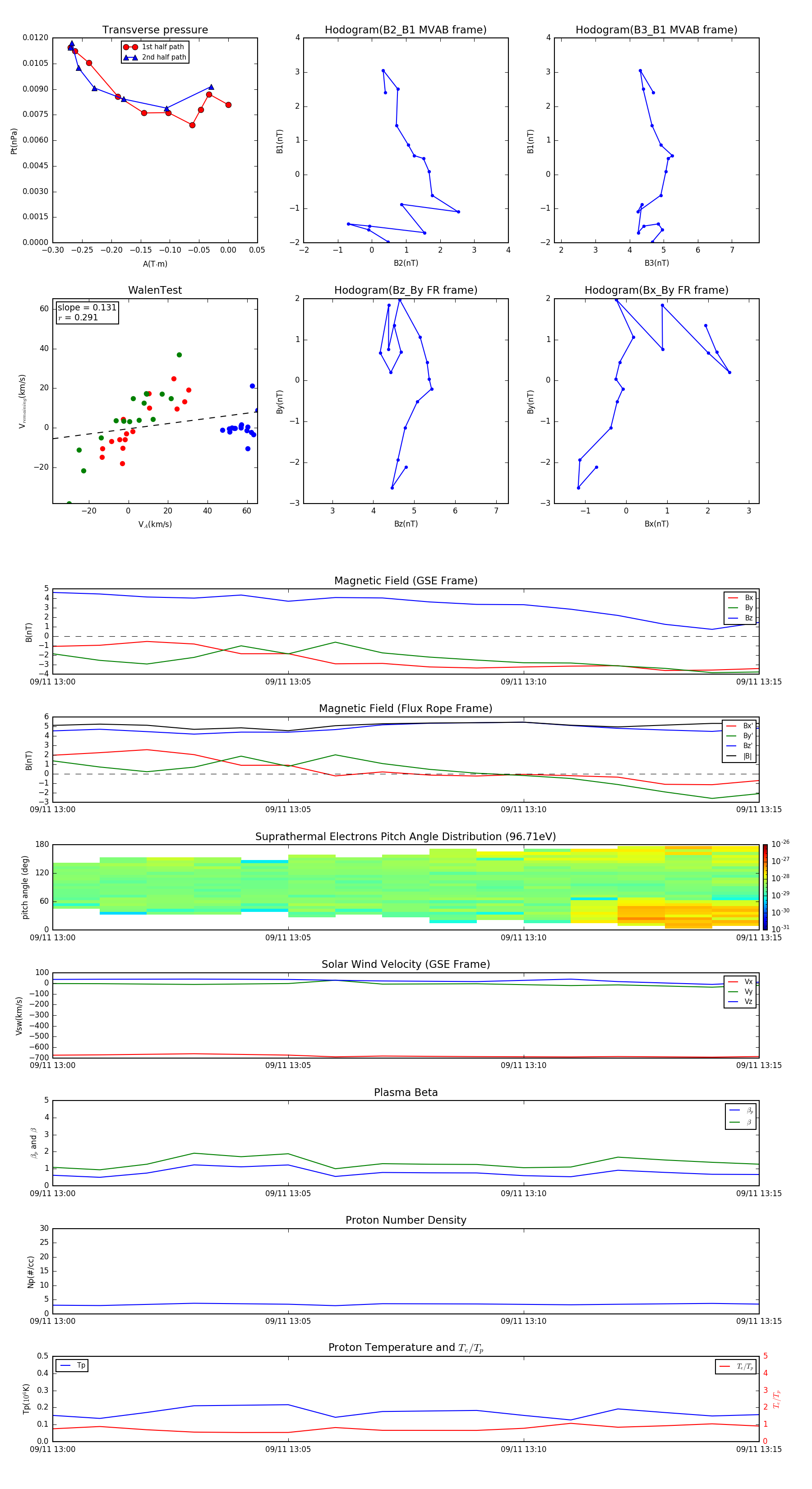The image size is (812, 1489).
Task: Click the "B2(nT)" x-axis label
Action: click(x=406, y=263)
